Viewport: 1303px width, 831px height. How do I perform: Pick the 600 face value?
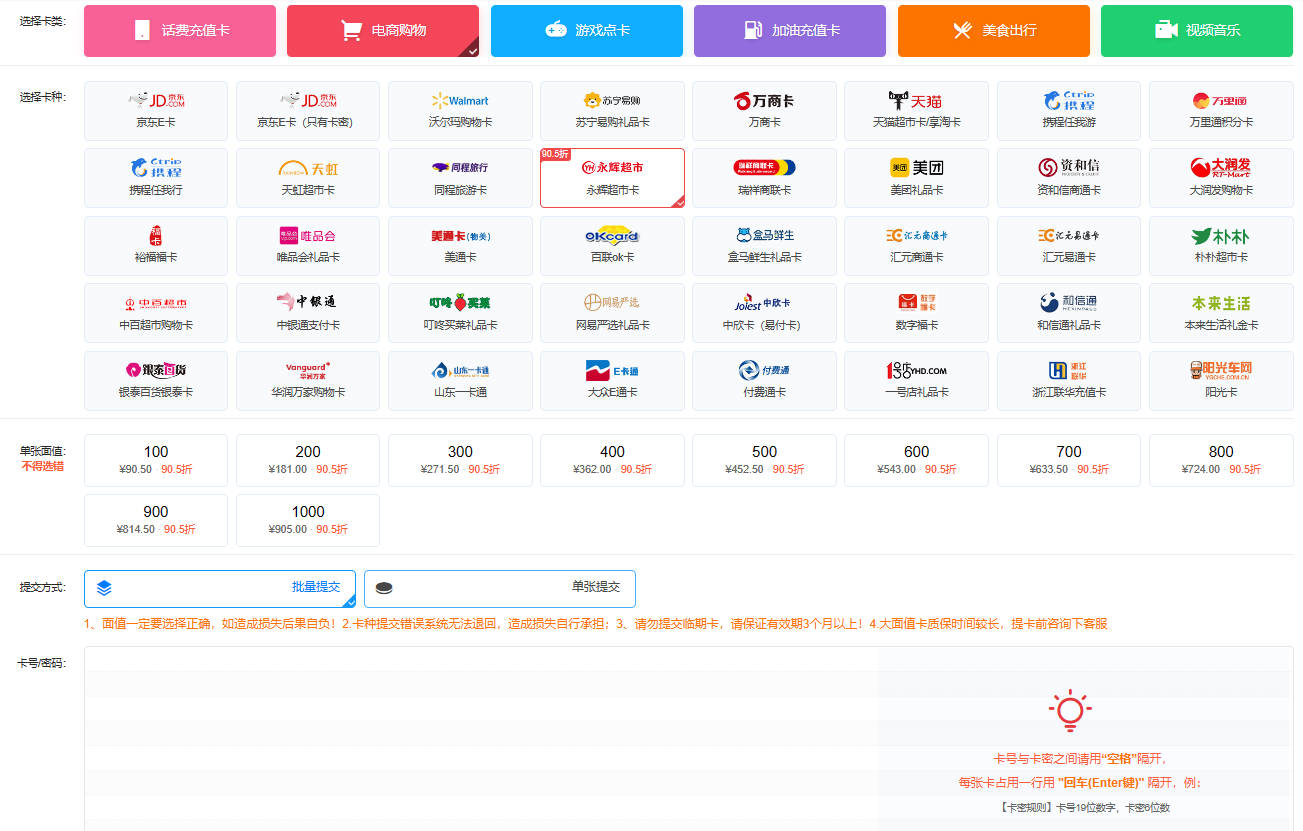[917, 460]
